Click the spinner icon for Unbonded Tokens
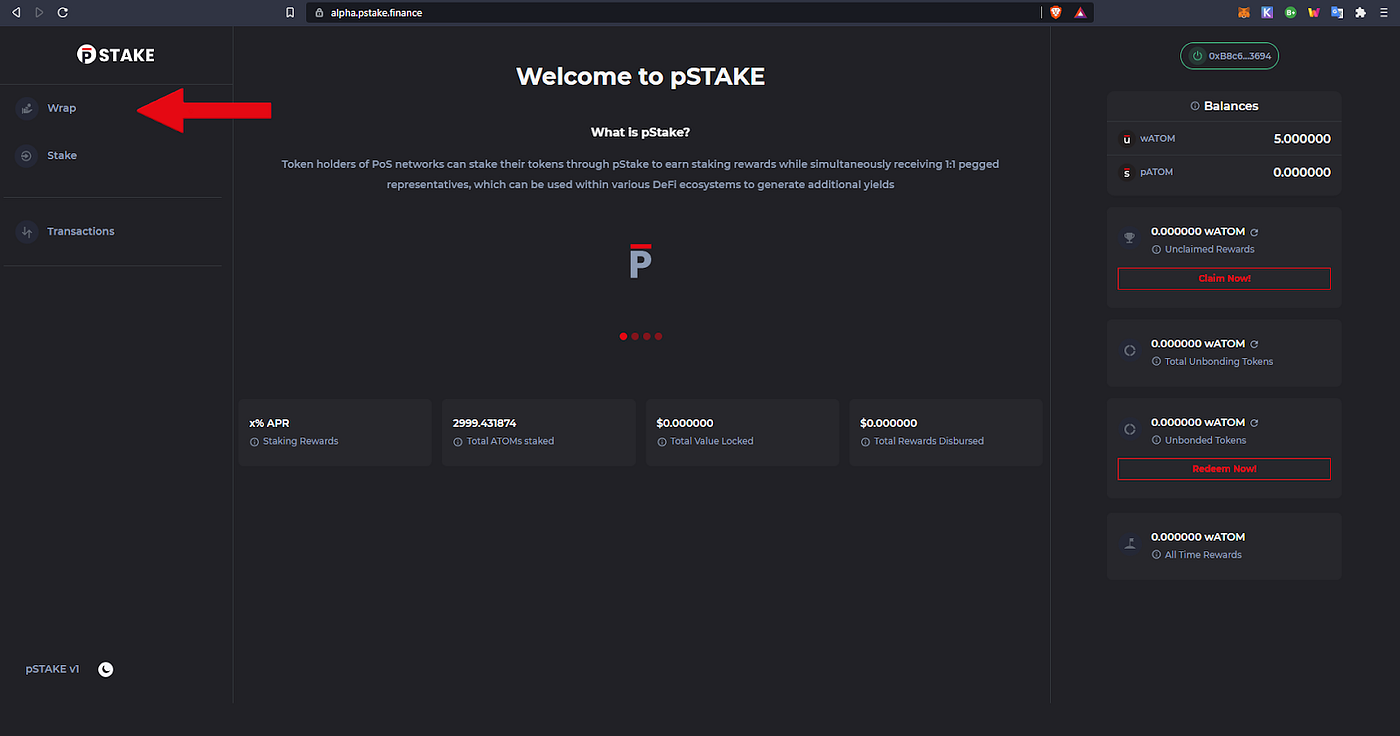1400x736 pixels. [x=1130, y=429]
